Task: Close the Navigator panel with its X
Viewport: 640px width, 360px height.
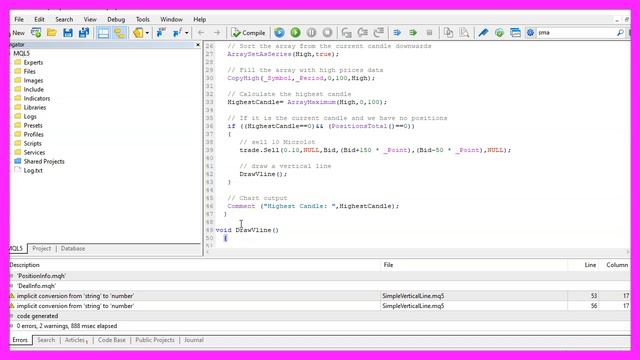Action: (x=198, y=44)
